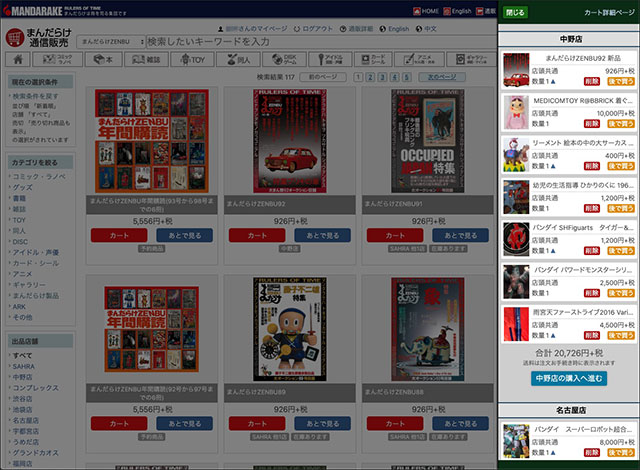This screenshot has height=470, width=640.
Task: Switch to 中文 via the globe icon link
Action: coord(426,29)
